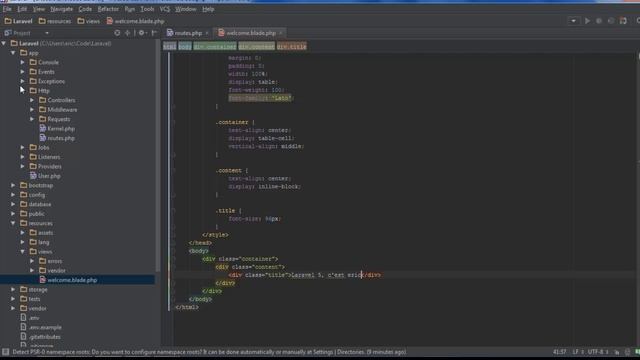Image resolution: width=640 pixels, height=360 pixels.
Task: Hide the Project tool window
Action: point(154,33)
